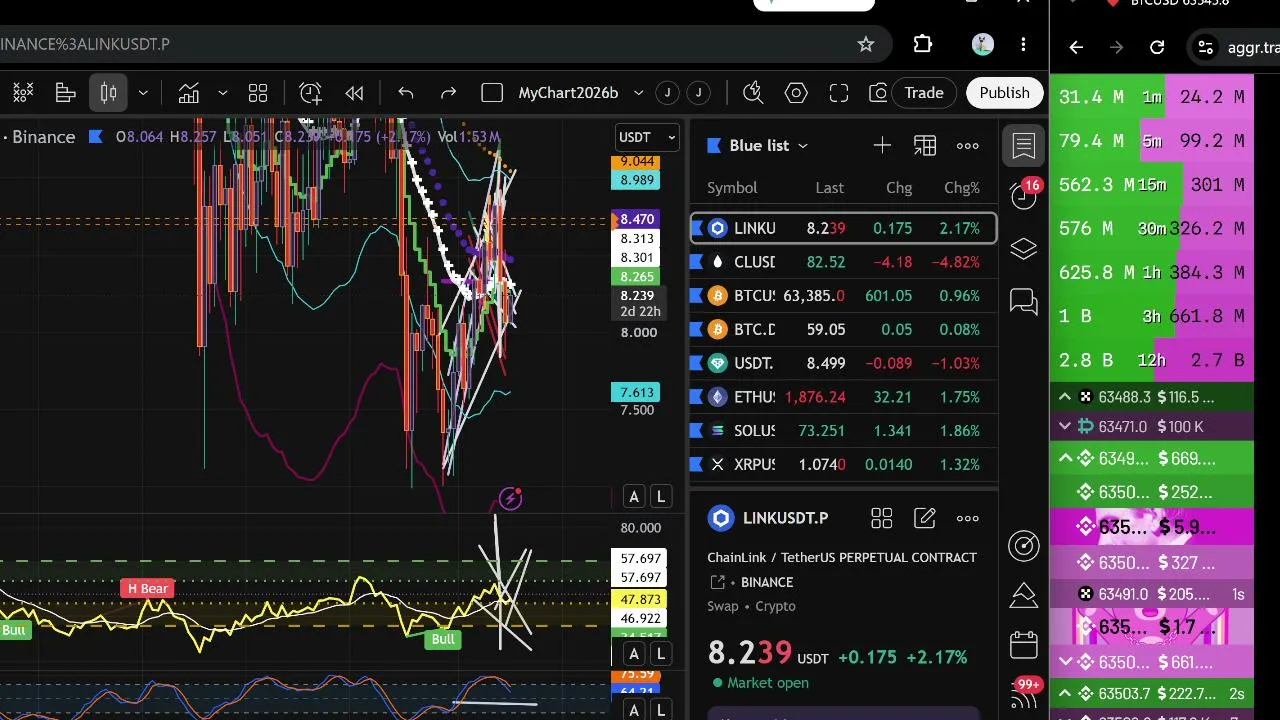The height and width of the screenshot is (720, 1280).
Task: Open indicator templates grid icon
Action: pyautogui.click(x=258, y=93)
